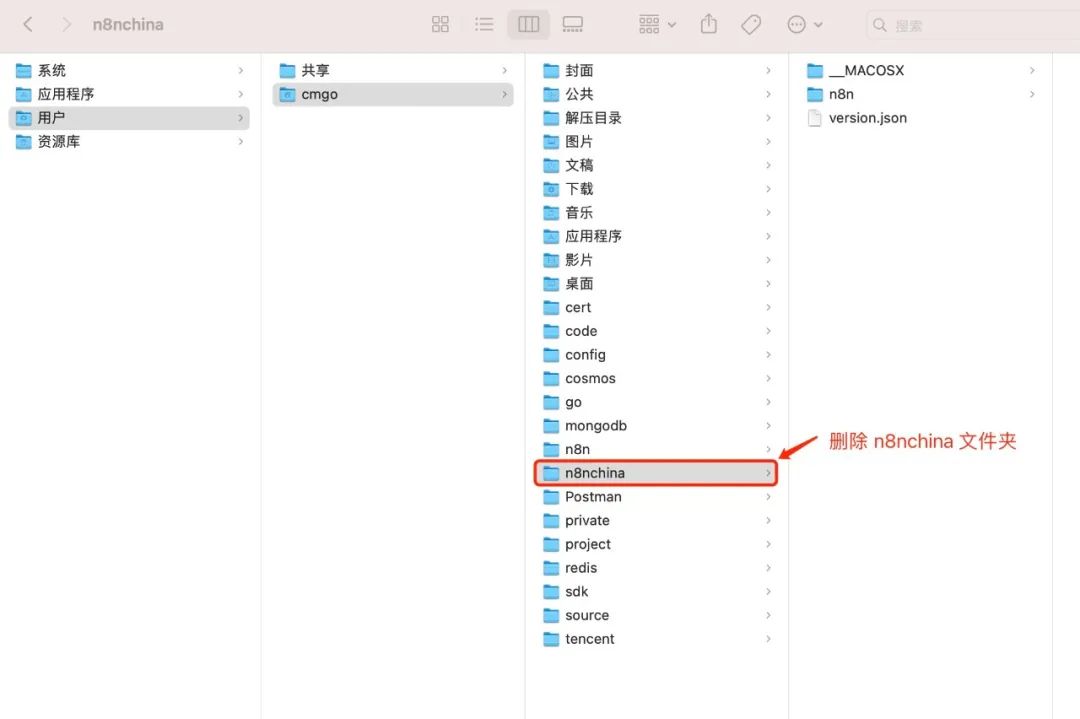Screen dimensions: 1080x719
Task: Select the source folder
Action: 656,615
